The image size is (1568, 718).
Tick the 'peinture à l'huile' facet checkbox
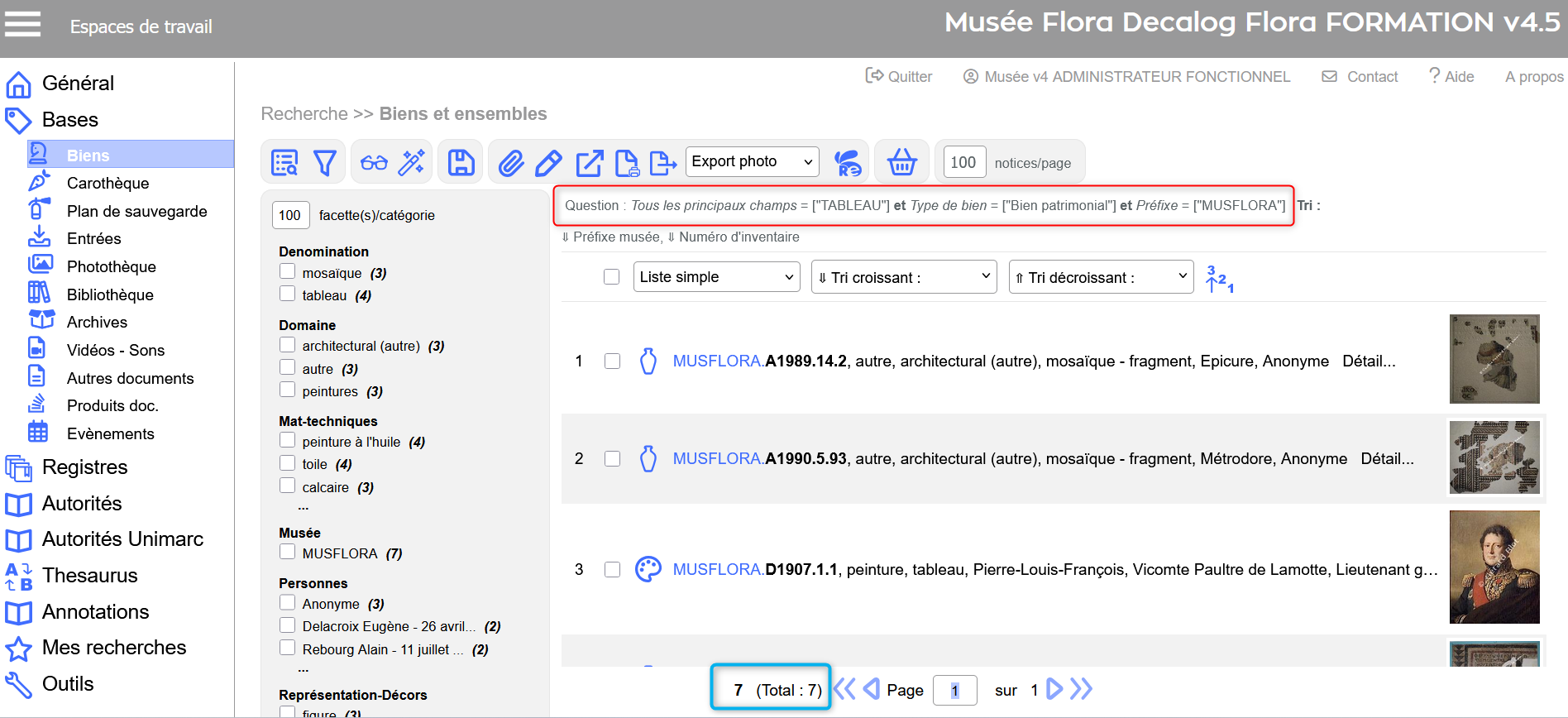point(288,440)
